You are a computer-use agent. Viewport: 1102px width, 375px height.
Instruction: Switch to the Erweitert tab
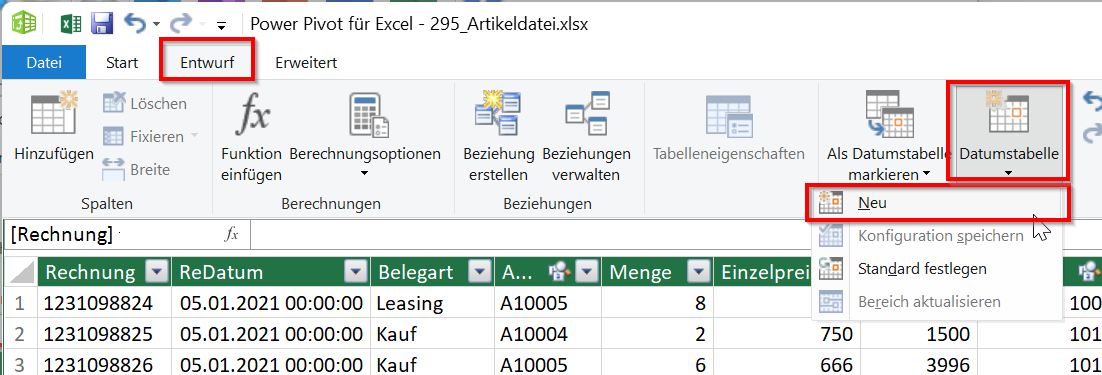click(306, 62)
